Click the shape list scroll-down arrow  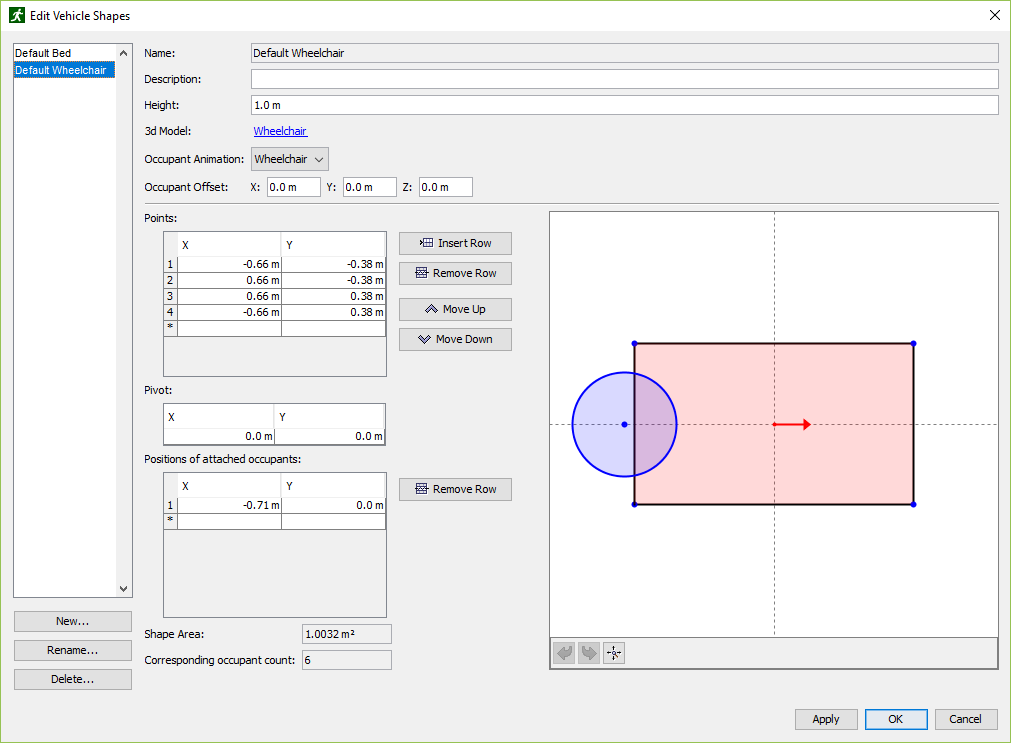124,589
